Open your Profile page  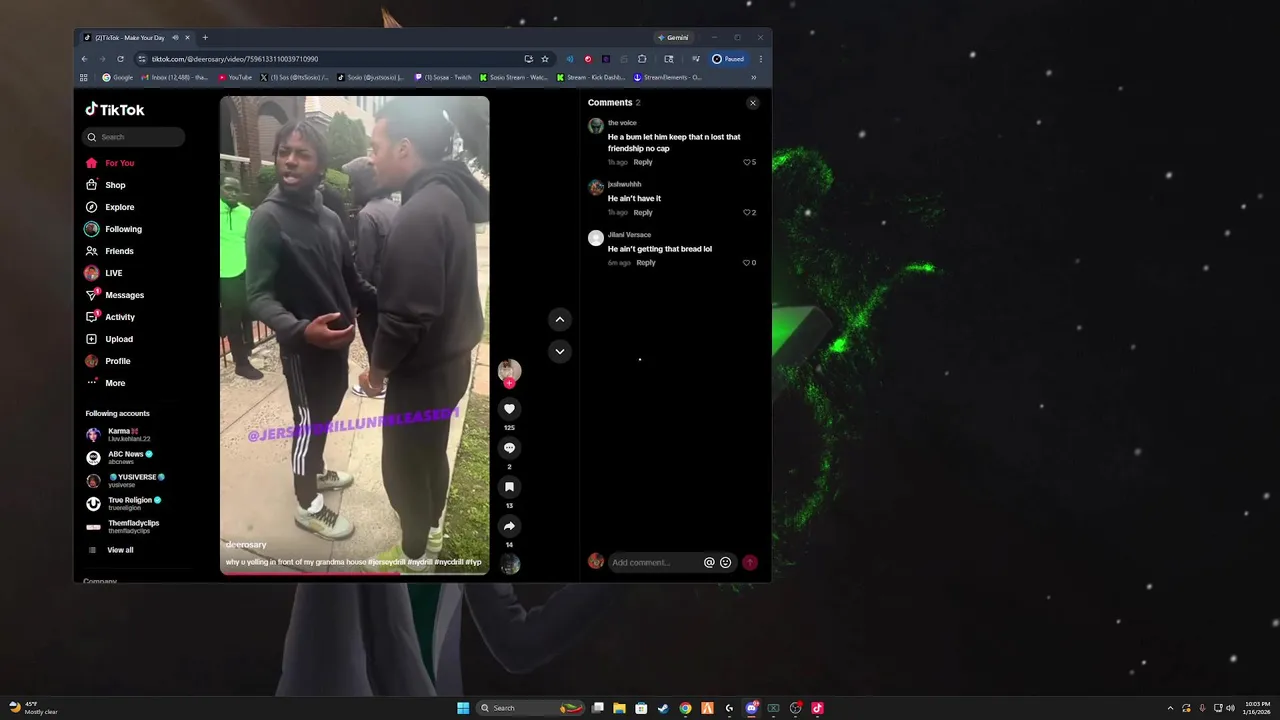pyautogui.click(x=109, y=361)
